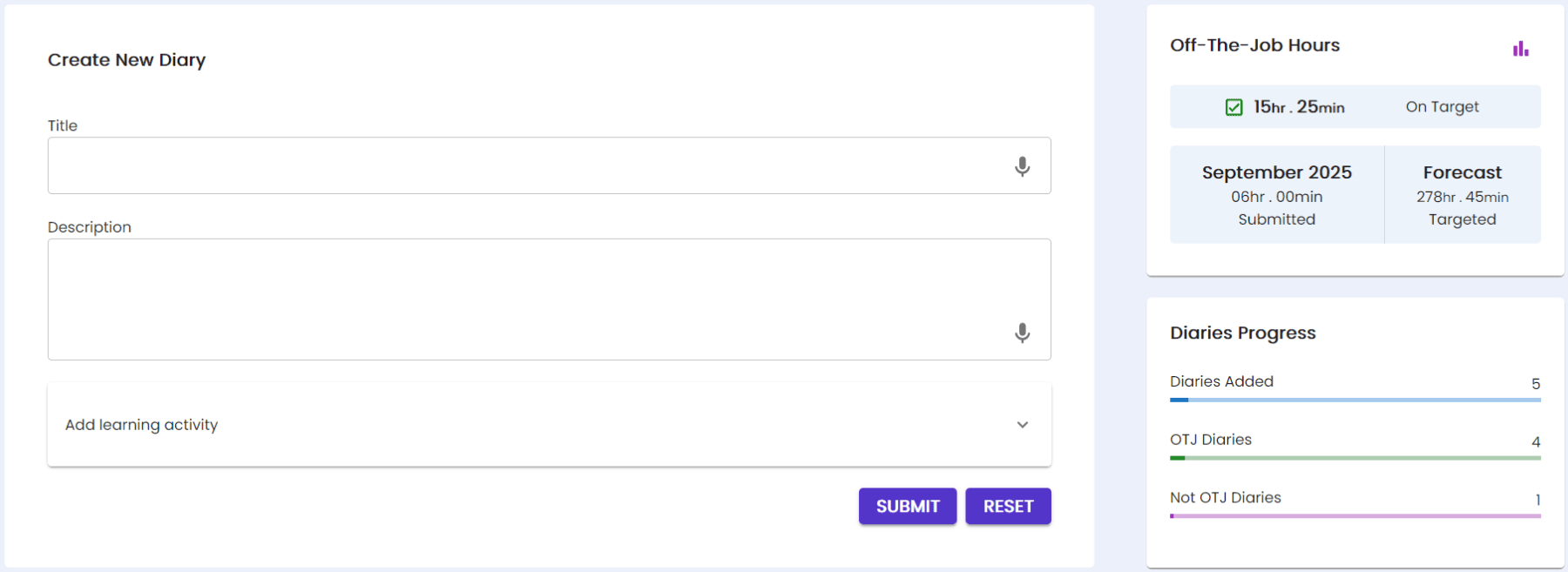This screenshot has width=1568, height=572.
Task: Select the September 2025 Submitted hours panel
Action: tap(1276, 195)
